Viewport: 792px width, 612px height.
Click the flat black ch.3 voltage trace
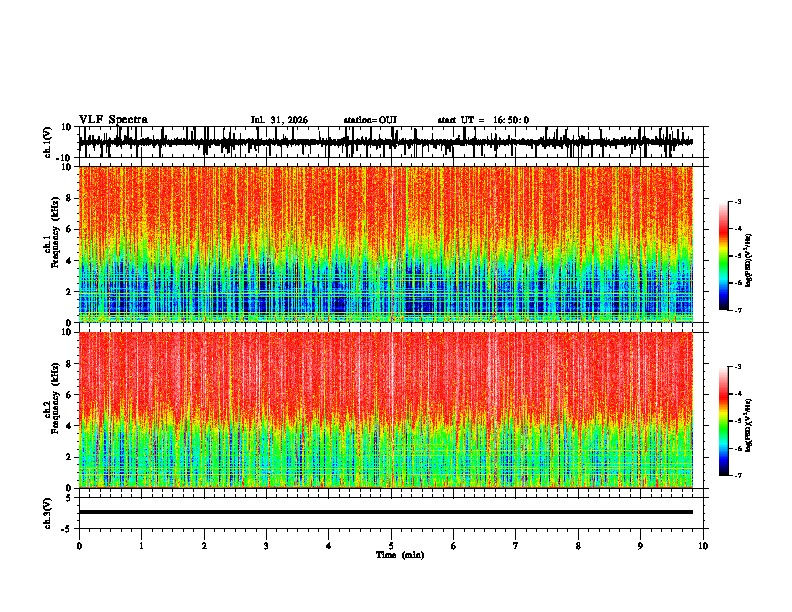(386, 512)
